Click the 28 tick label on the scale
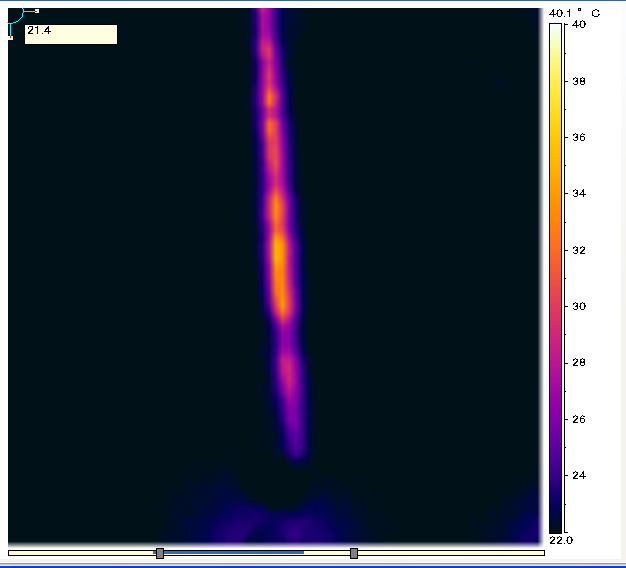The height and width of the screenshot is (568, 626). pyautogui.click(x=577, y=362)
